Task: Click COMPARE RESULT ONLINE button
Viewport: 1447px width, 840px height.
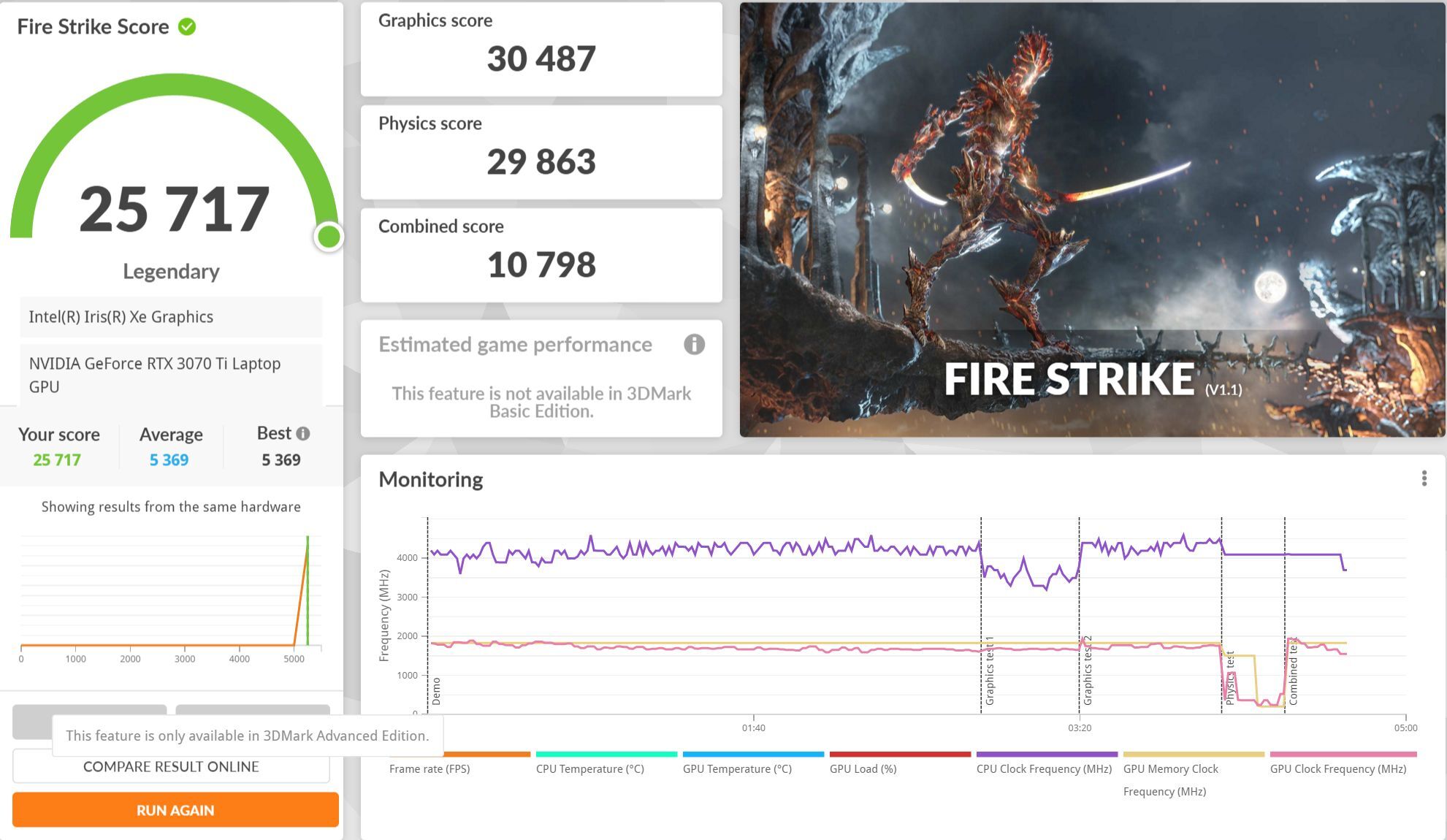Action: (x=171, y=767)
